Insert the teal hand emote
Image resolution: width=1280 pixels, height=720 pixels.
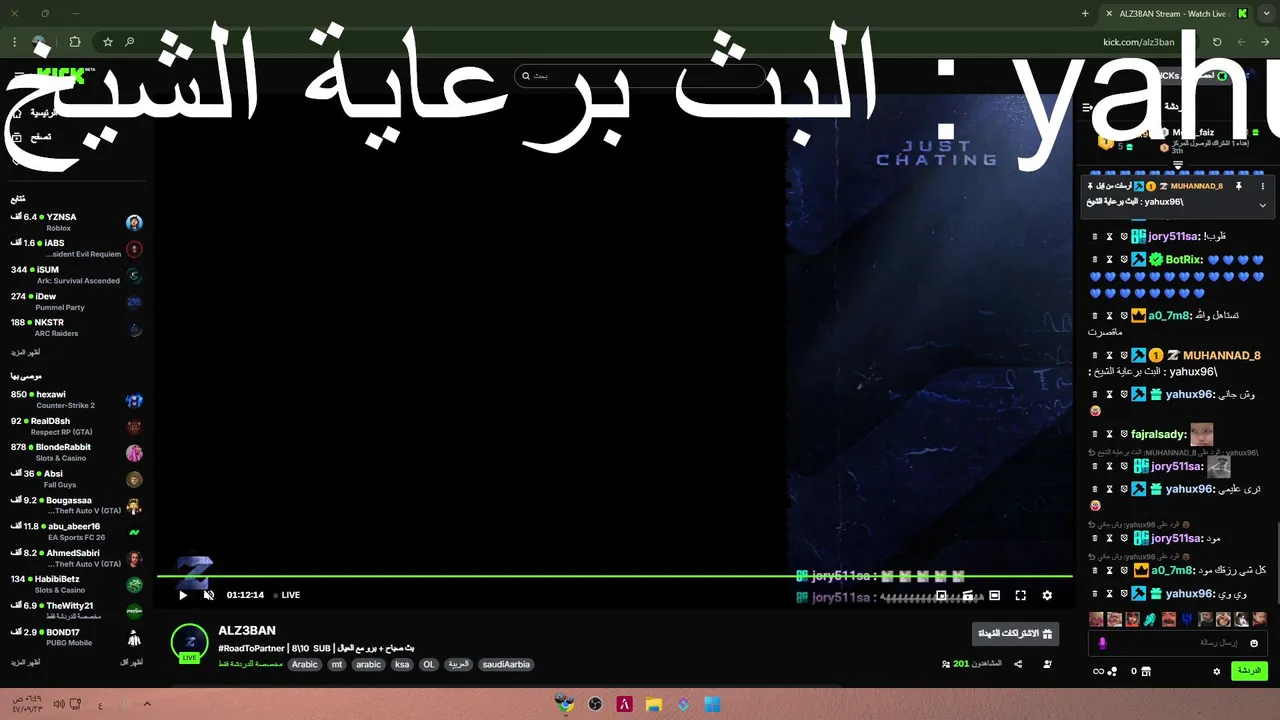1151,620
